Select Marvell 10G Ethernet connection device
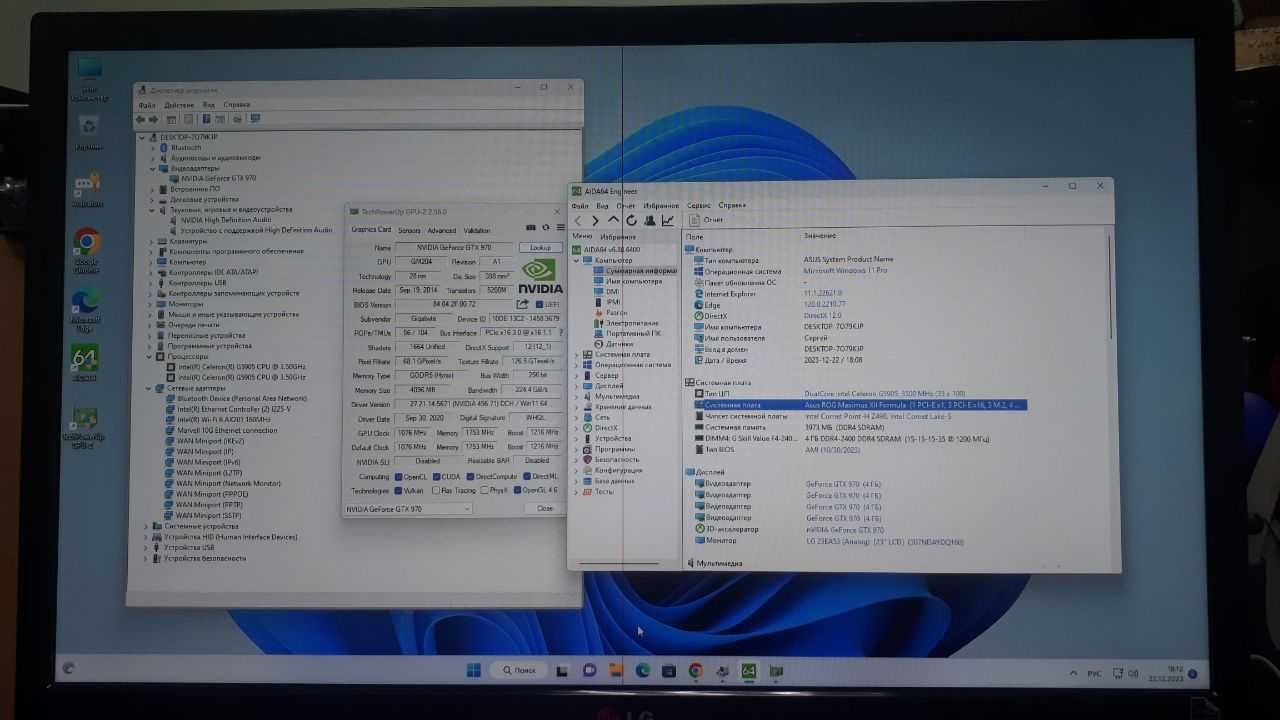The height and width of the screenshot is (720, 1280). pos(221,430)
